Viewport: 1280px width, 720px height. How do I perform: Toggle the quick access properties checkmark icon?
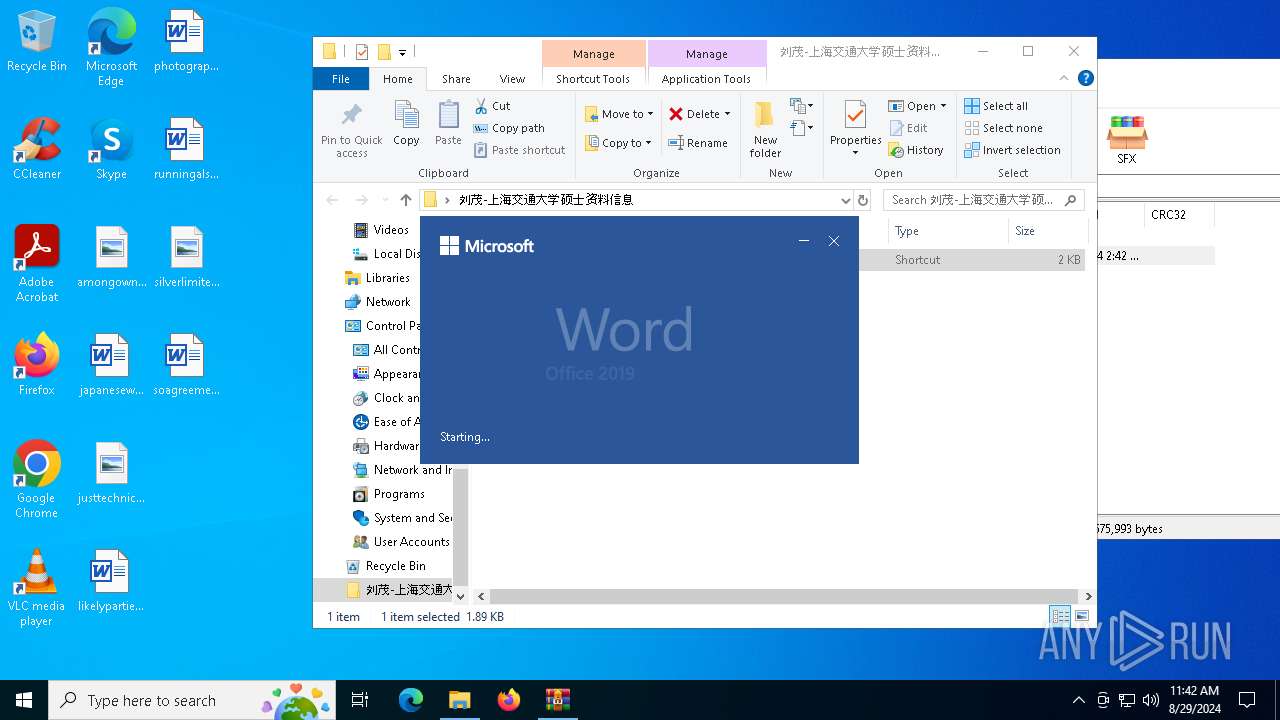point(362,52)
